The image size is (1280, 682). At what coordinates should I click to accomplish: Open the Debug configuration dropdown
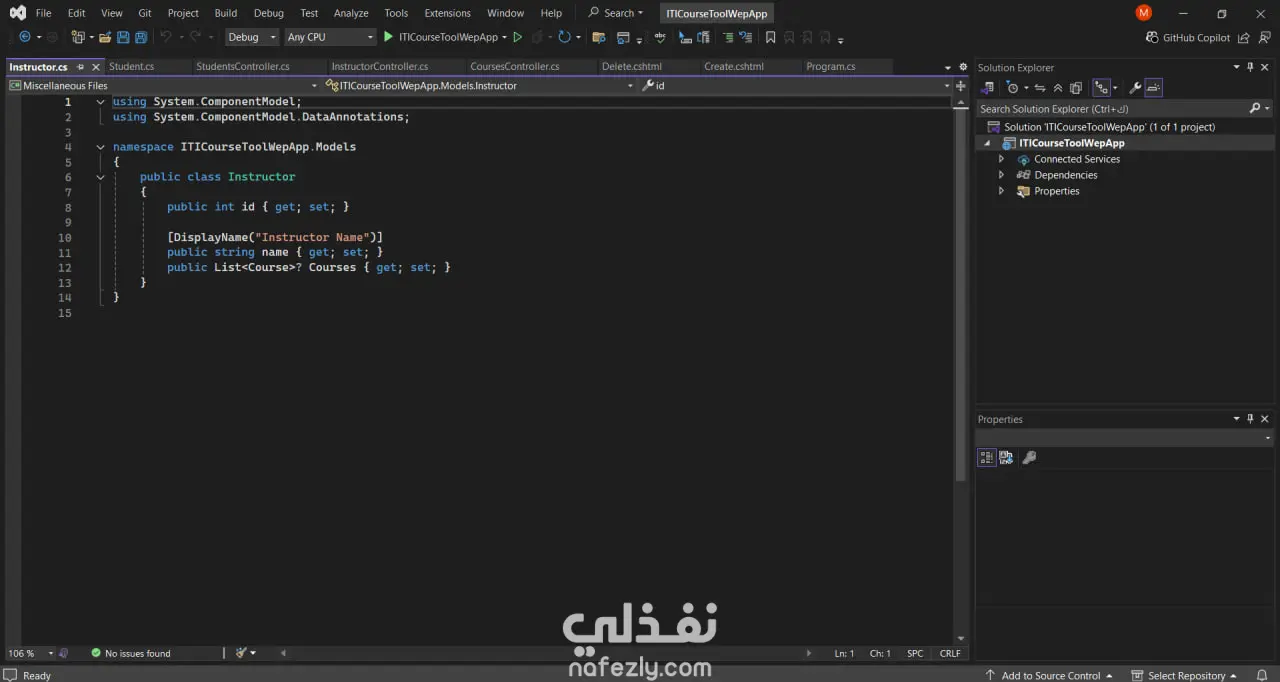coord(252,37)
